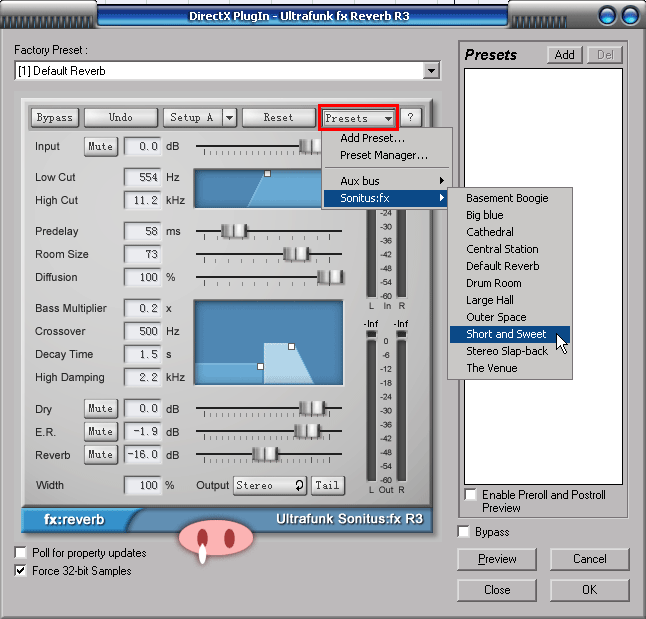Open the Factory Preset dropdown arrow
The image size is (646, 619).
coord(431,71)
